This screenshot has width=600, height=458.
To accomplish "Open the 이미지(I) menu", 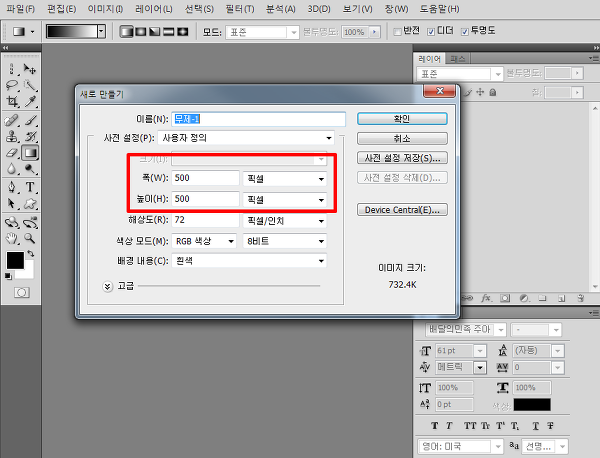I will (105, 9).
